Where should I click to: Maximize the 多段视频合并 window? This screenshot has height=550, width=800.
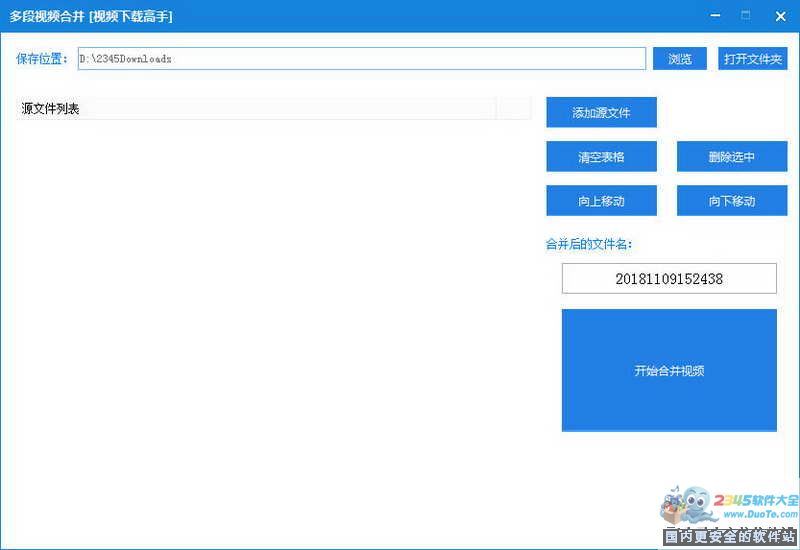pos(746,16)
